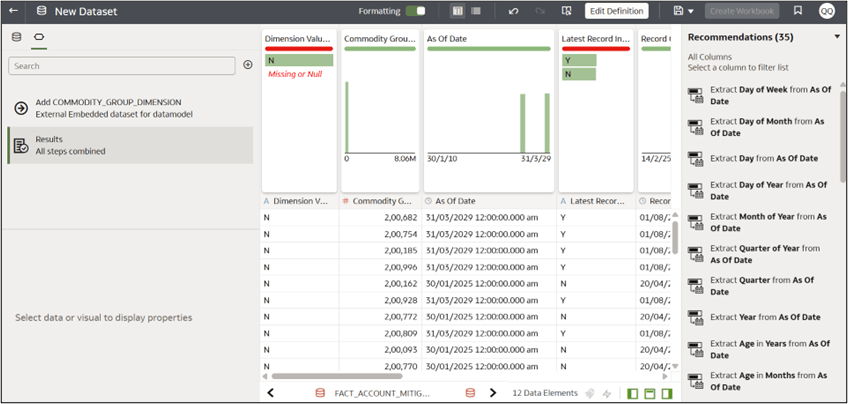The width and height of the screenshot is (848, 404).
Task: Click the Commodity G... column header
Action: click(x=380, y=201)
